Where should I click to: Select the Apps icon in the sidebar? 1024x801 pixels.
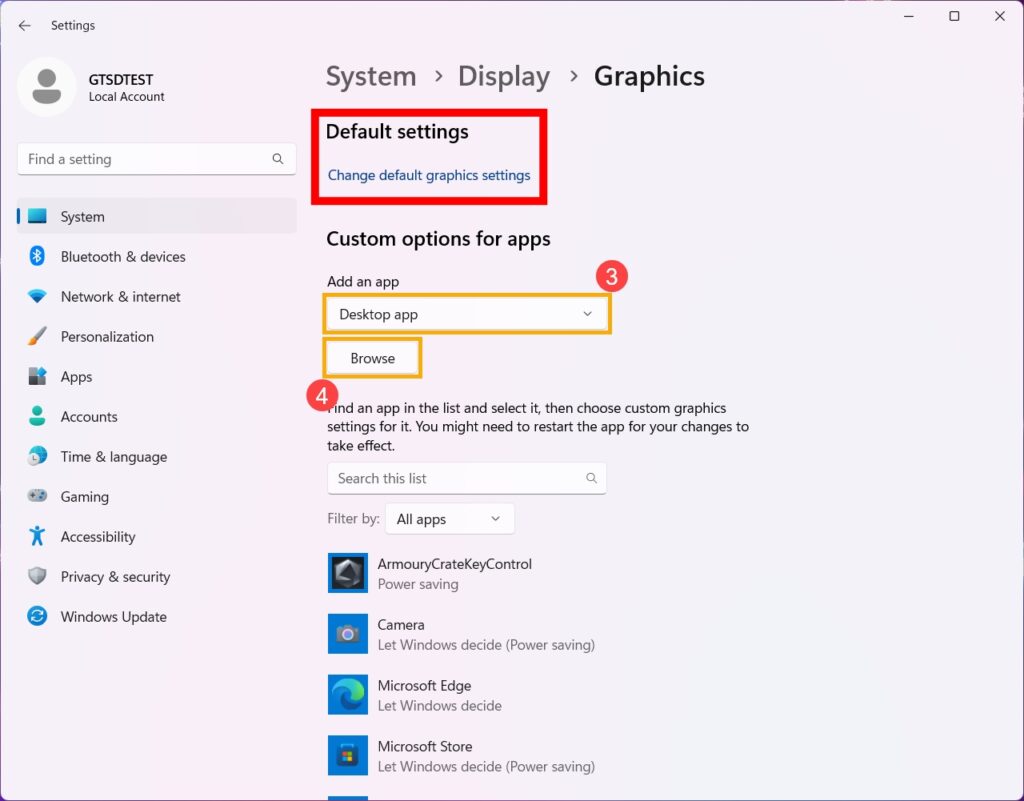pyautogui.click(x=36, y=376)
